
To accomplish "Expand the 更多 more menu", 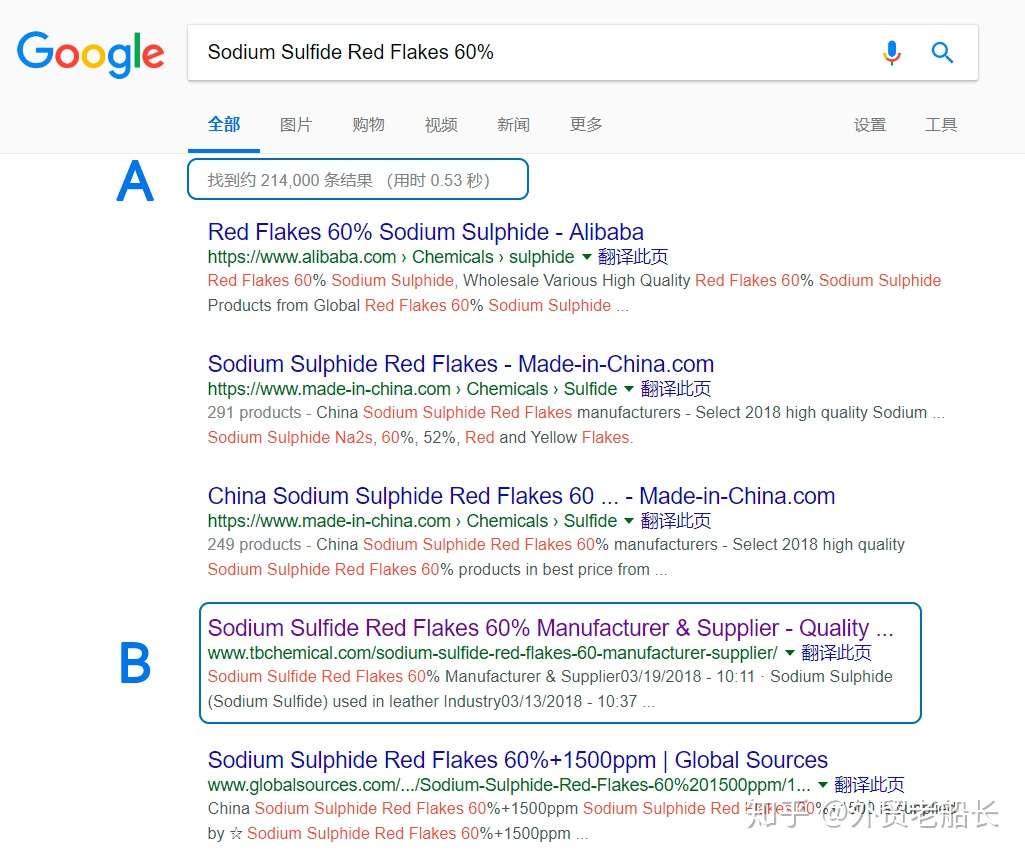I will (x=586, y=125).
